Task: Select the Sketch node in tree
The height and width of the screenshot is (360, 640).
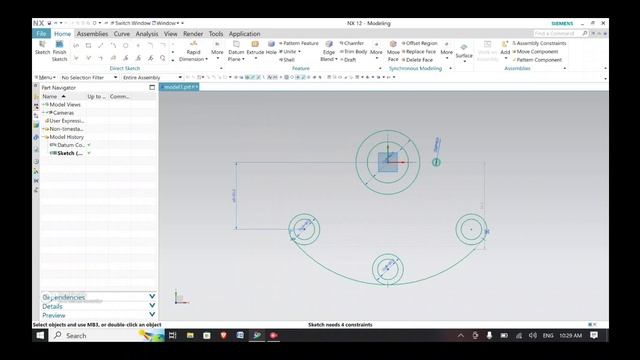Action: pyautogui.click(x=70, y=153)
